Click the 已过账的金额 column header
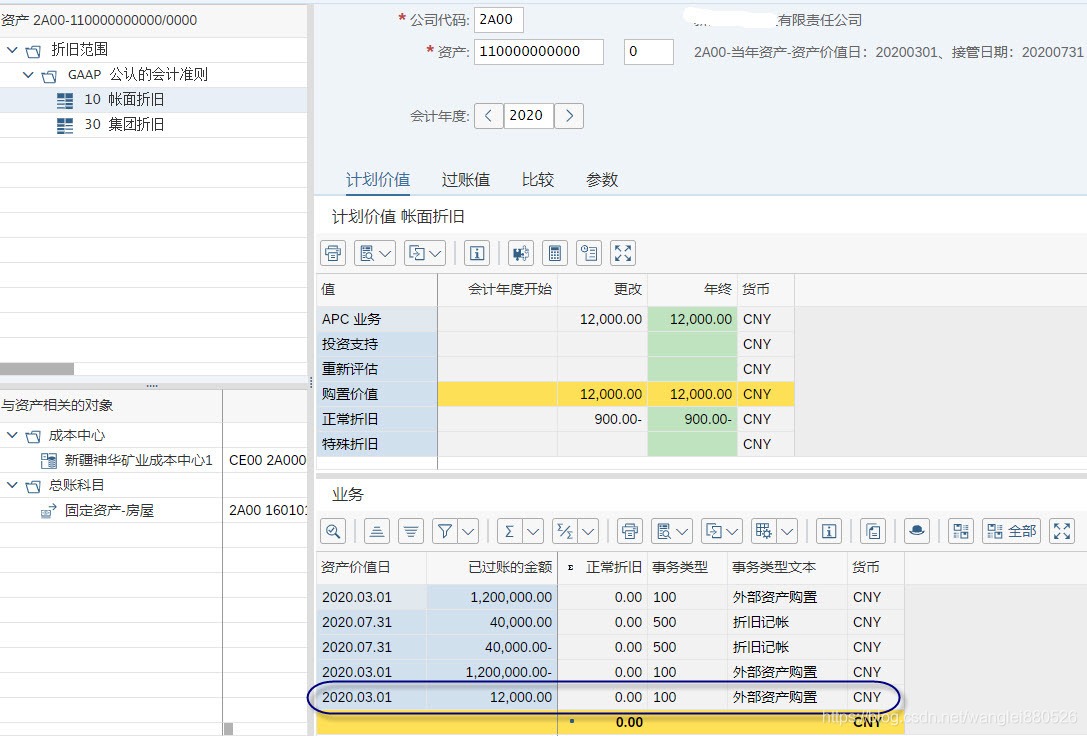The width and height of the screenshot is (1087, 736). click(492, 568)
